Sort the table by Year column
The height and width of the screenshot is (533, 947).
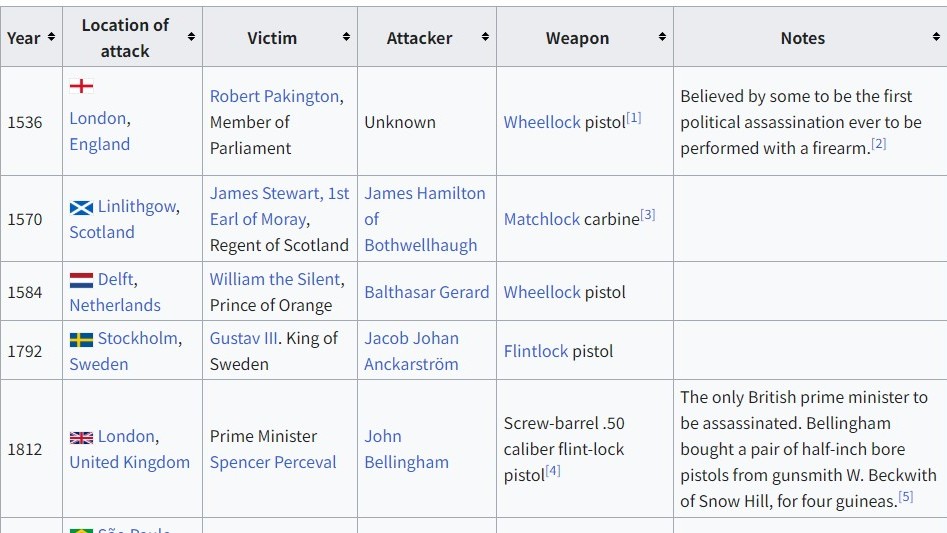[51, 37]
